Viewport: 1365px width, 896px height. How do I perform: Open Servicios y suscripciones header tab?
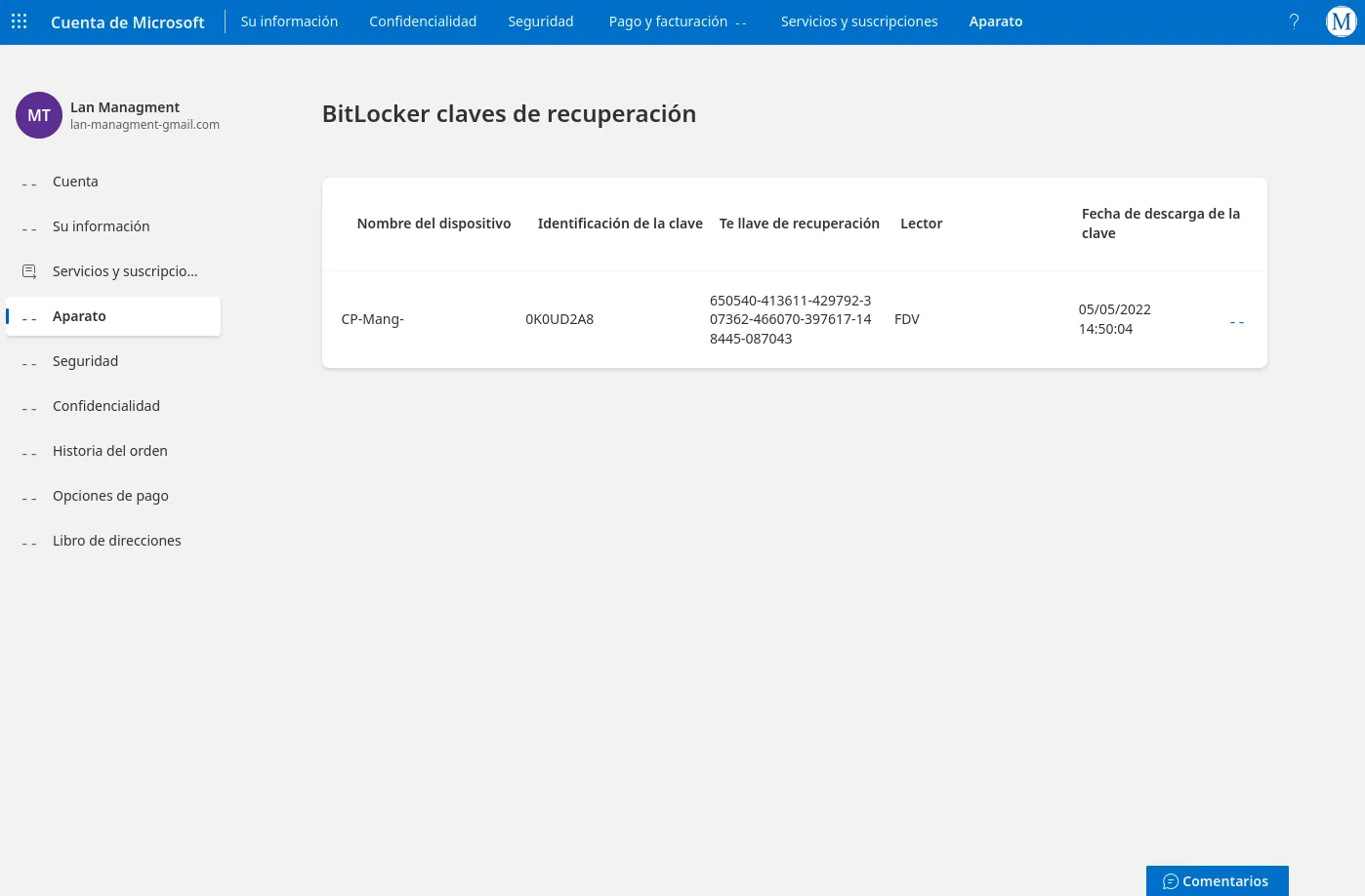[859, 21]
